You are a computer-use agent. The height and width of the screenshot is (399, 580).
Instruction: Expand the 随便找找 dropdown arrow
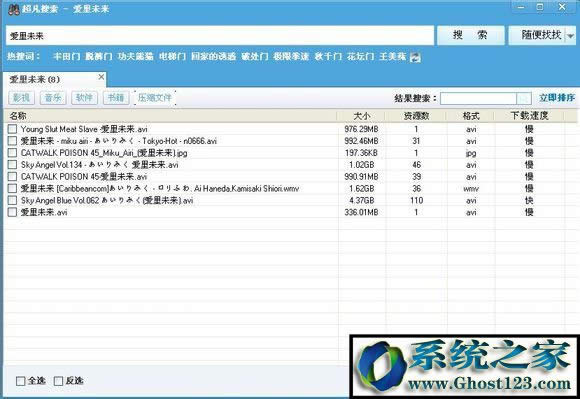tap(571, 36)
